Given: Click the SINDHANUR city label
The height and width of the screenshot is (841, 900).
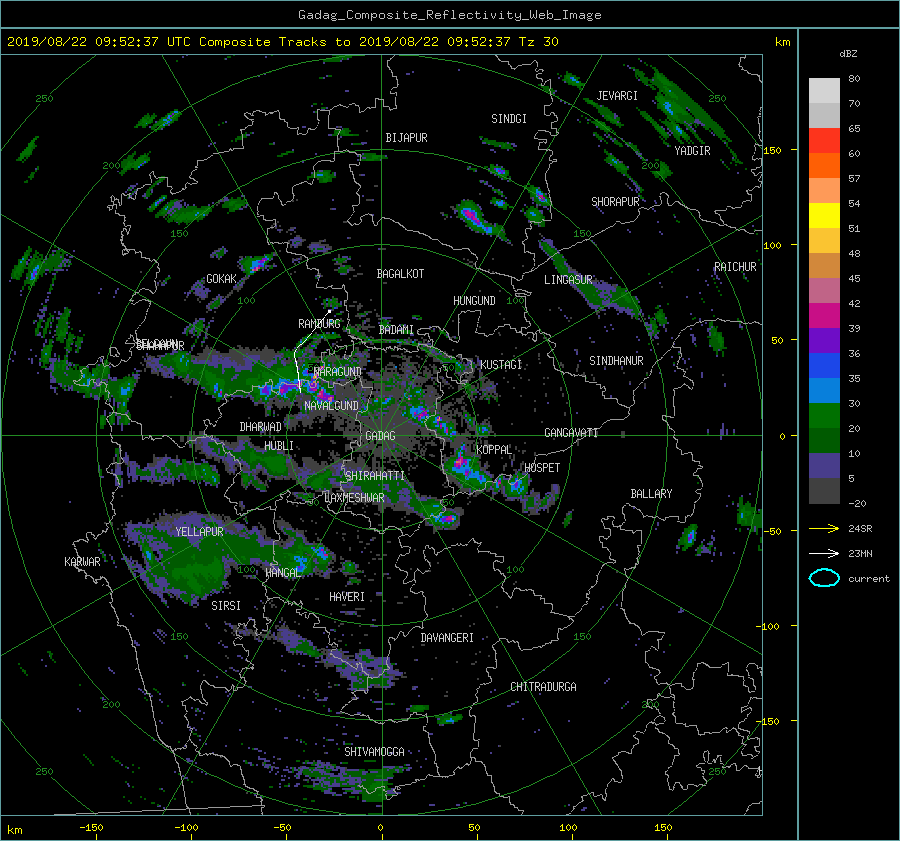Looking at the screenshot, I should [616, 361].
